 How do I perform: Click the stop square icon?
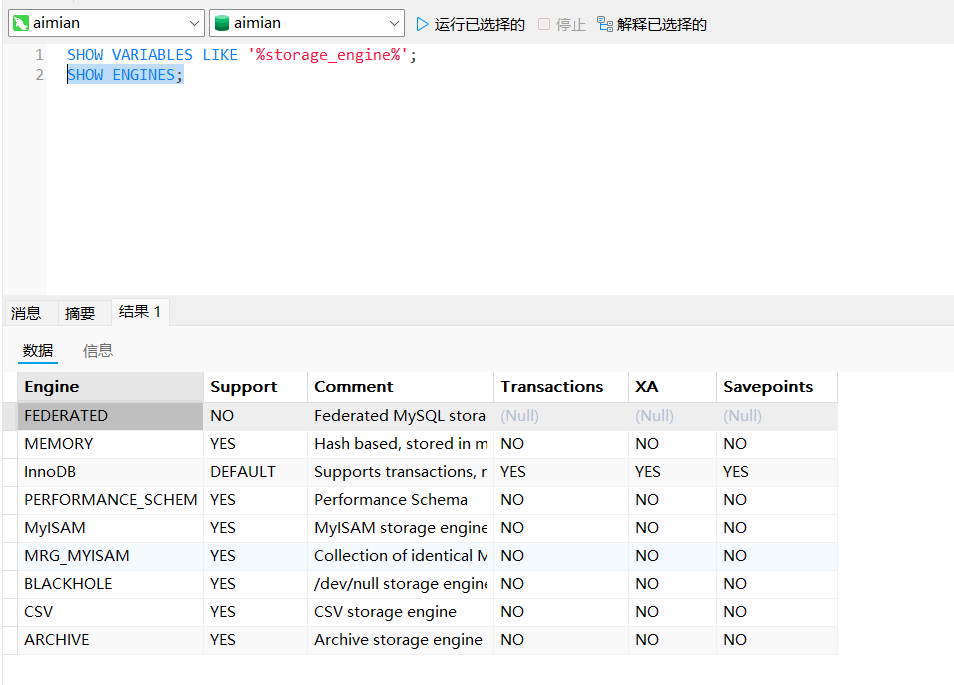pyautogui.click(x=544, y=24)
